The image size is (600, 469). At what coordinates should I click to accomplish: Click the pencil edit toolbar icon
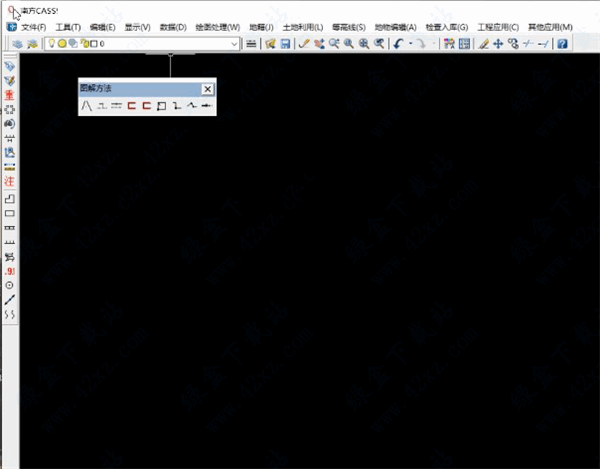tap(483, 45)
